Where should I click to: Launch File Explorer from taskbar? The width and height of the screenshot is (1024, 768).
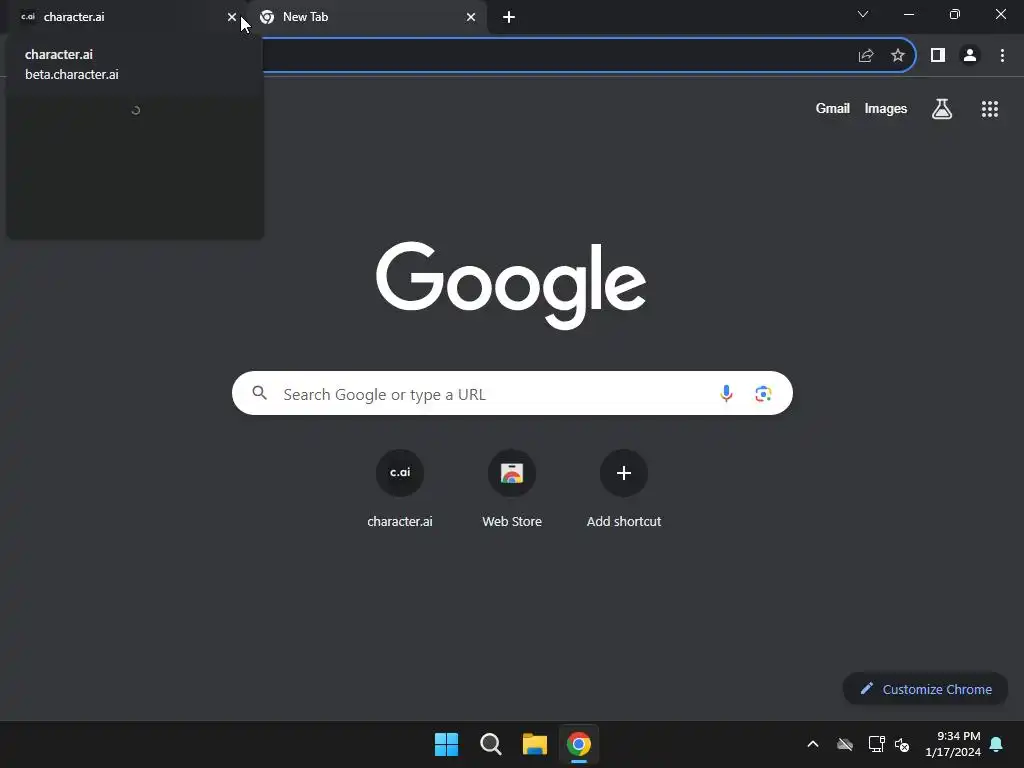coord(535,744)
